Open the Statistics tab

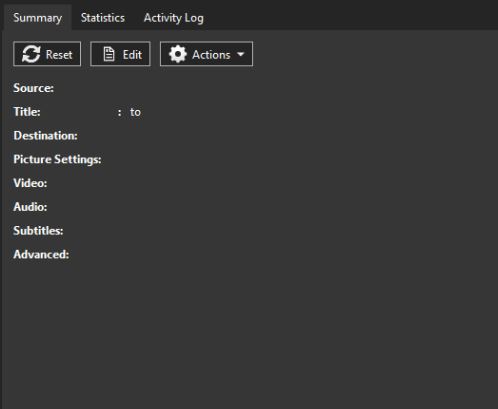[x=103, y=18]
